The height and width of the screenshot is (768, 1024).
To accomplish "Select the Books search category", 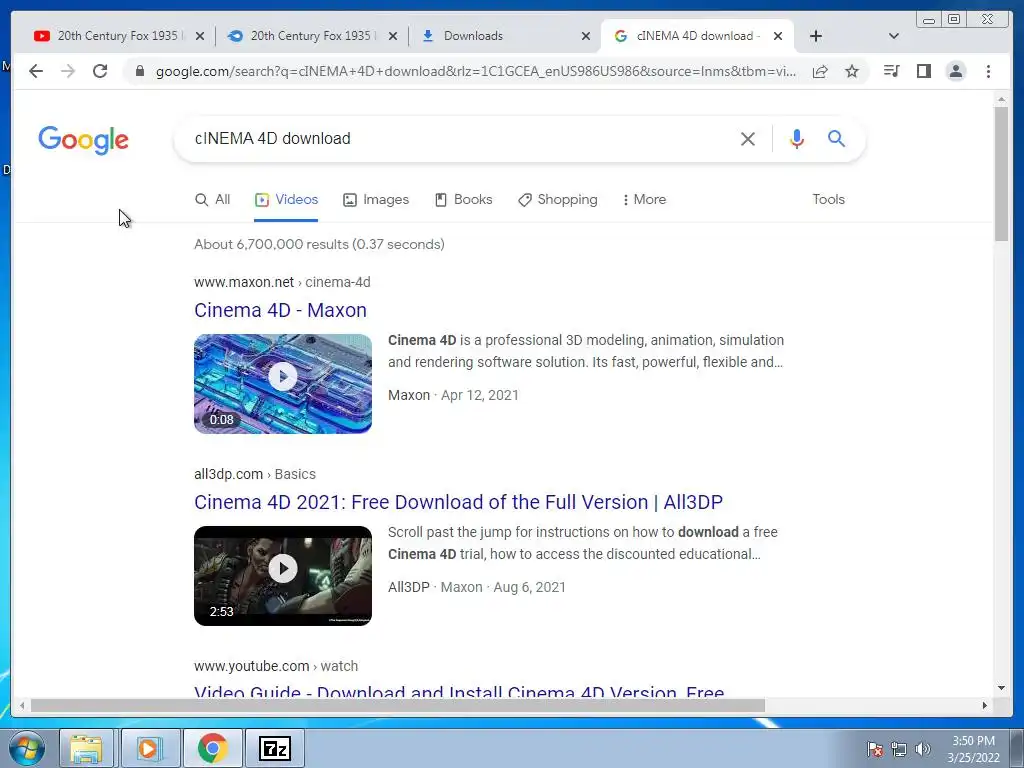I will (x=464, y=200).
